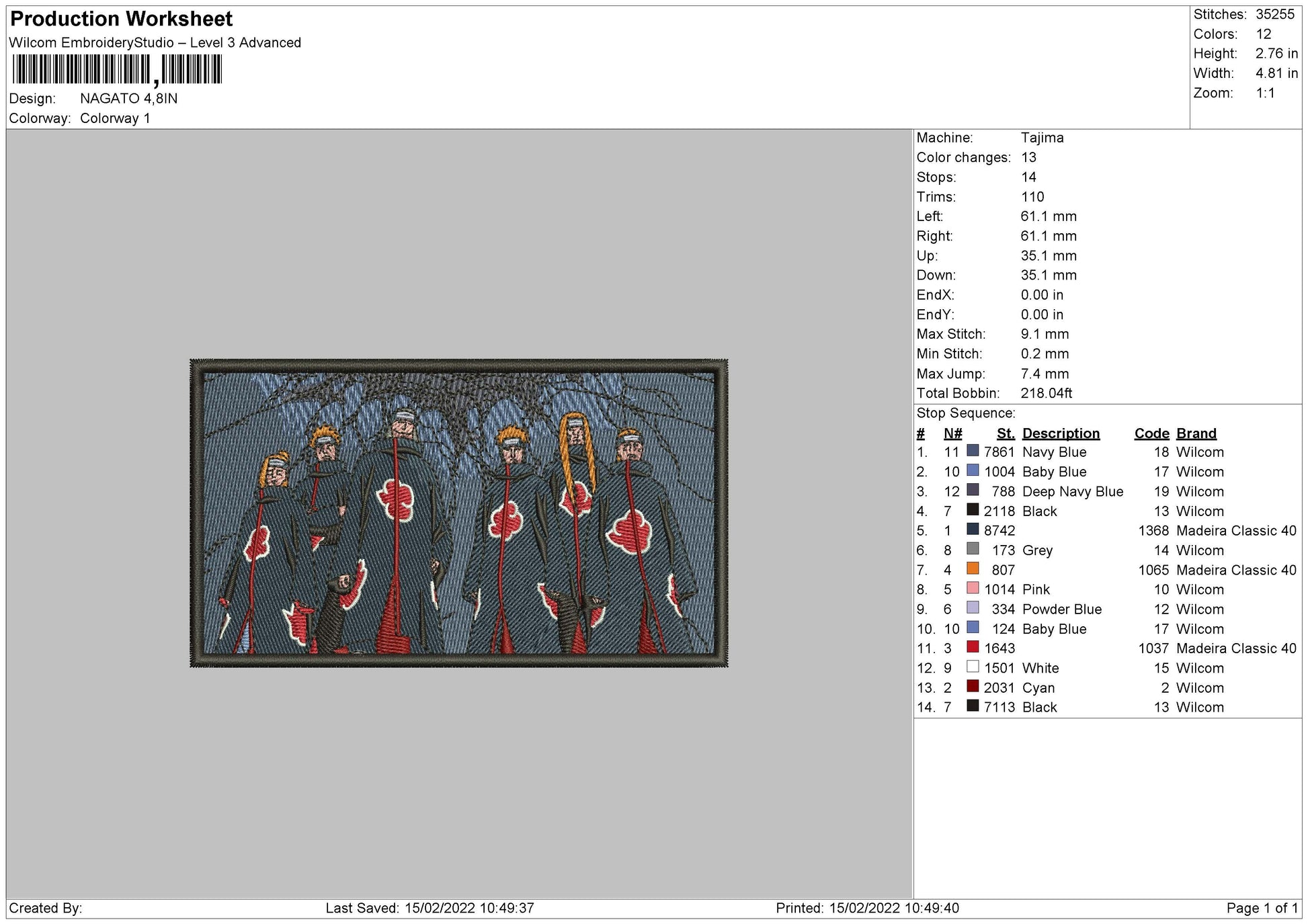
Task: Click the Grey 173 color swatch
Action: (x=973, y=549)
